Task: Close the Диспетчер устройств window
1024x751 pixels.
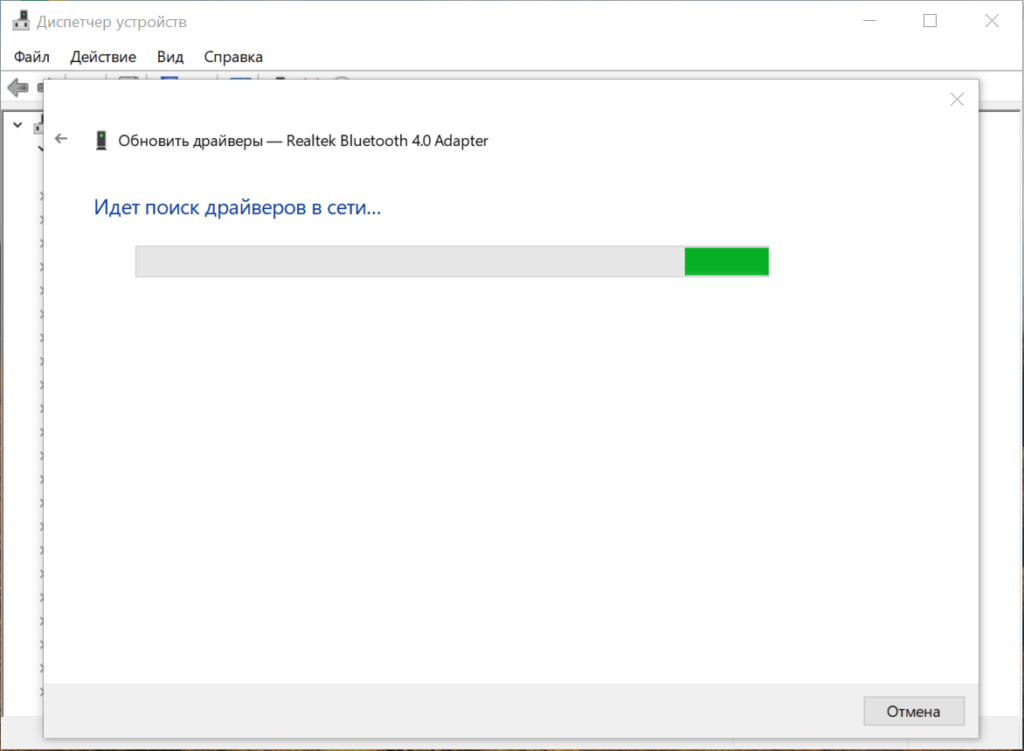Action: tap(991, 21)
